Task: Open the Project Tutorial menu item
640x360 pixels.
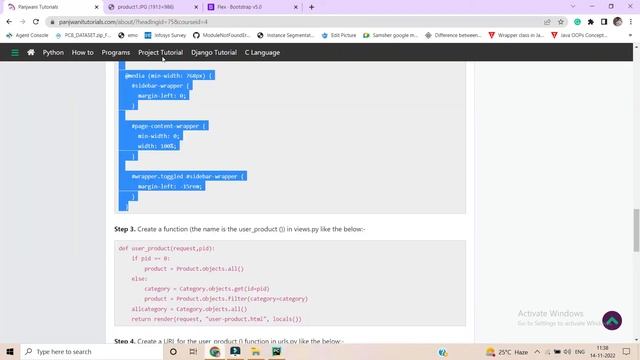Action: coord(160,53)
